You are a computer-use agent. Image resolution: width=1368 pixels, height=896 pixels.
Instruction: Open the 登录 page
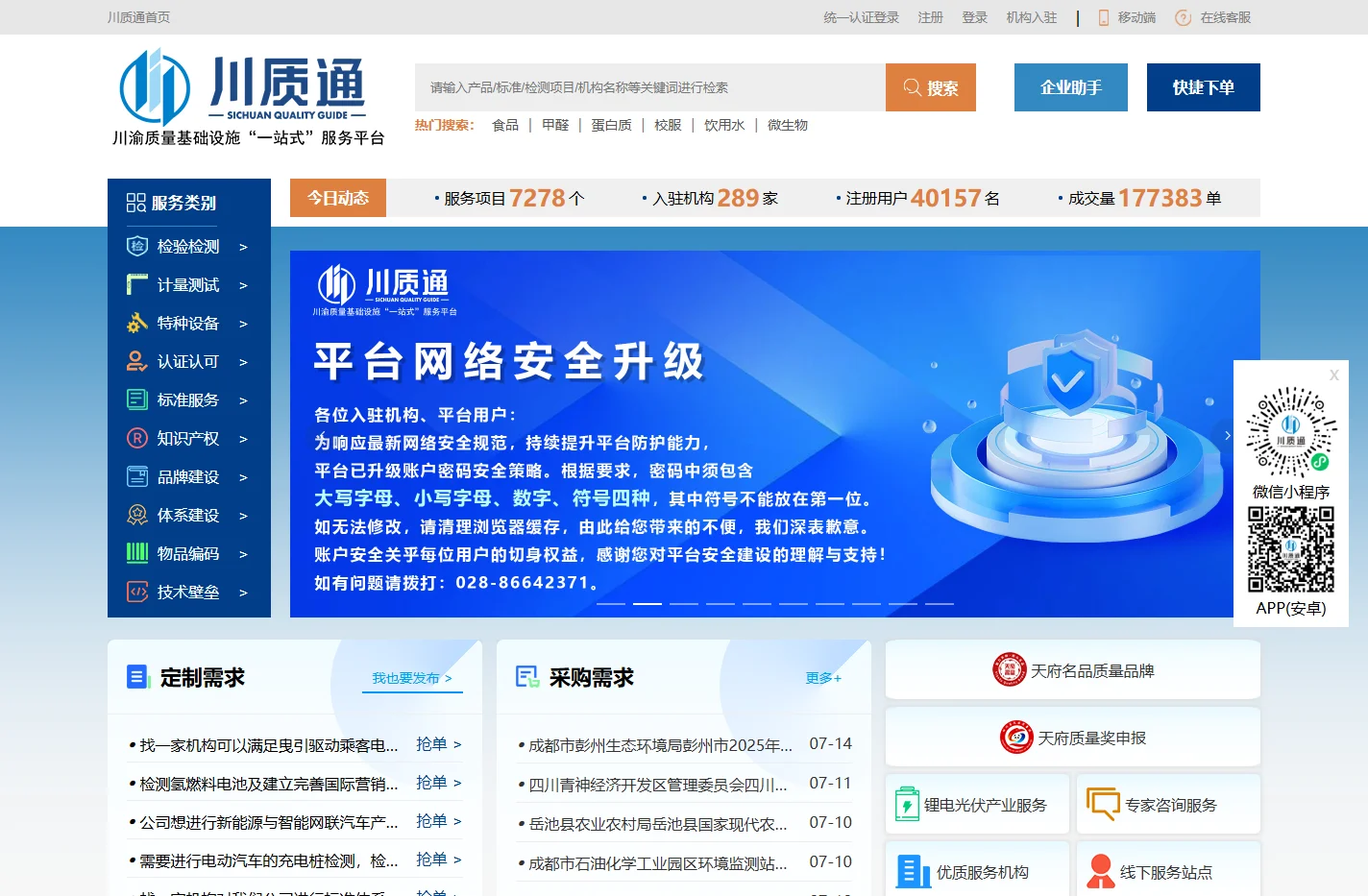tap(974, 17)
